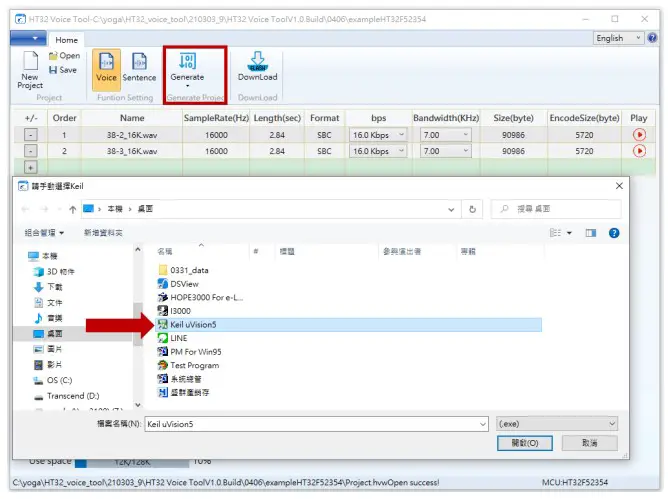Select the Test Program shortcut
Image resolution: width=668 pixels, height=499 pixels.
tap(188, 366)
